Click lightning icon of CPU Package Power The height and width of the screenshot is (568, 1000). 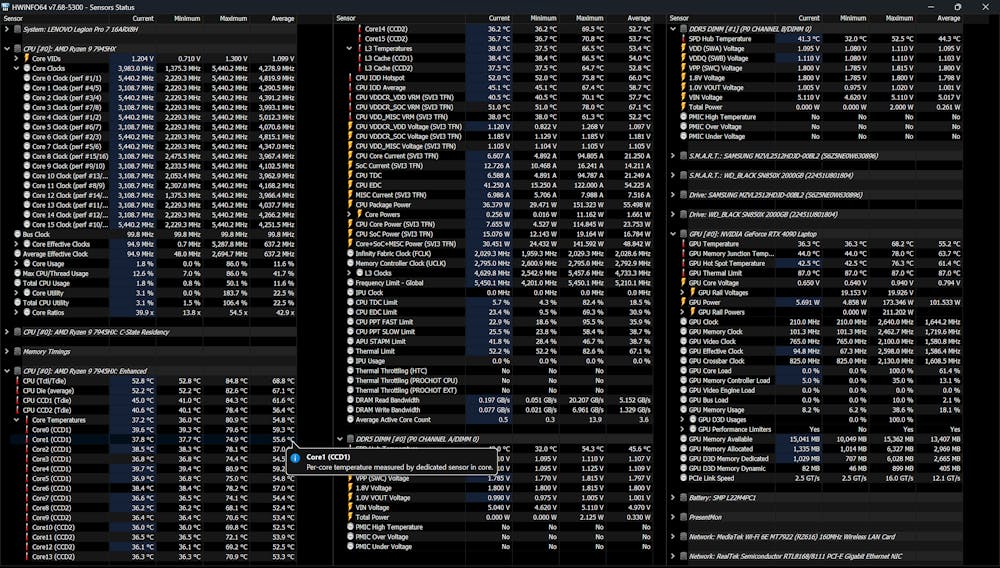[350, 205]
